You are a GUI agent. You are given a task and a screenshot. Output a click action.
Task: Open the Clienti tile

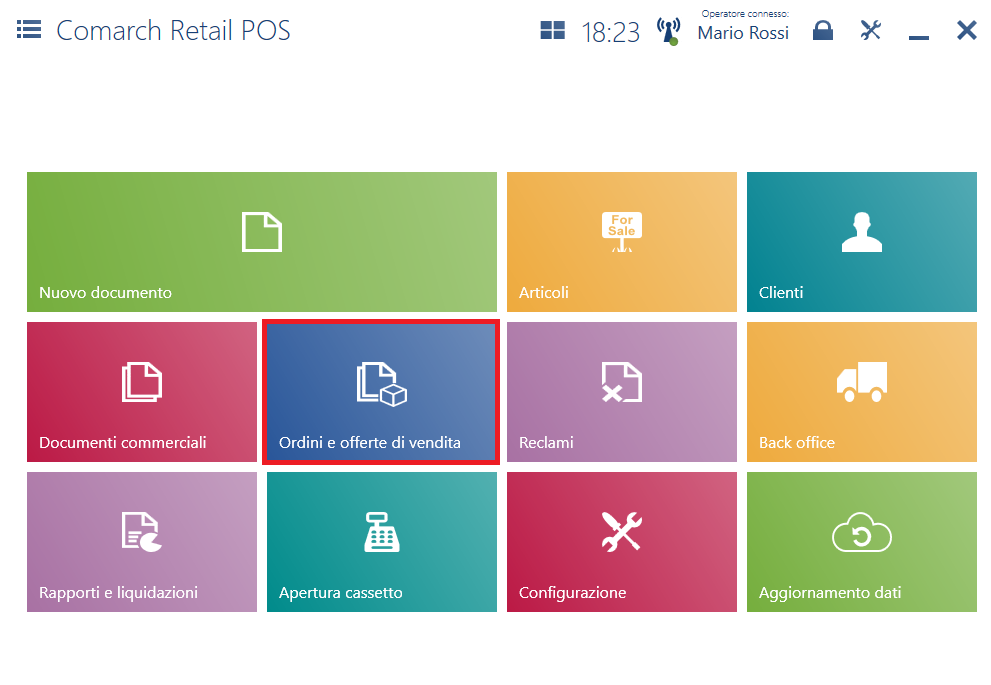(861, 242)
